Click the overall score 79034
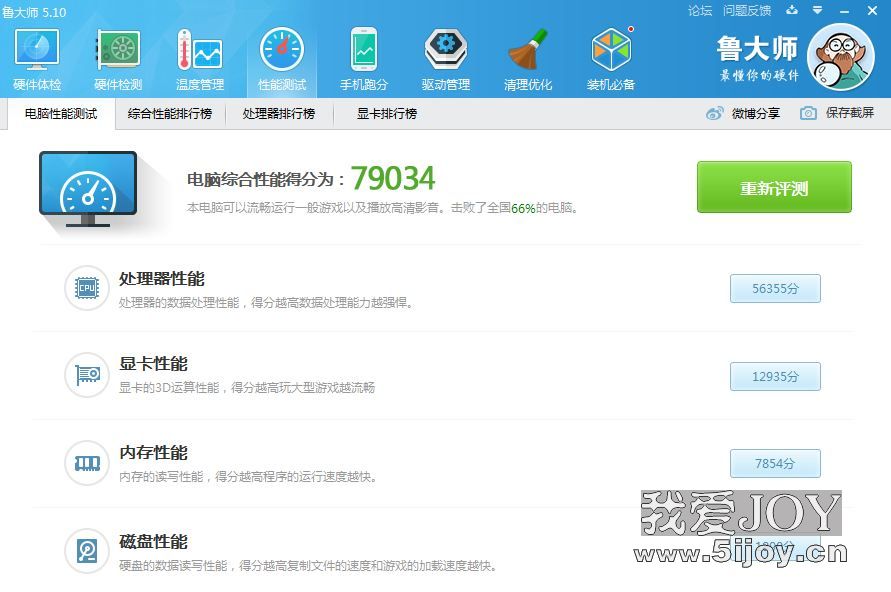 [x=393, y=178]
